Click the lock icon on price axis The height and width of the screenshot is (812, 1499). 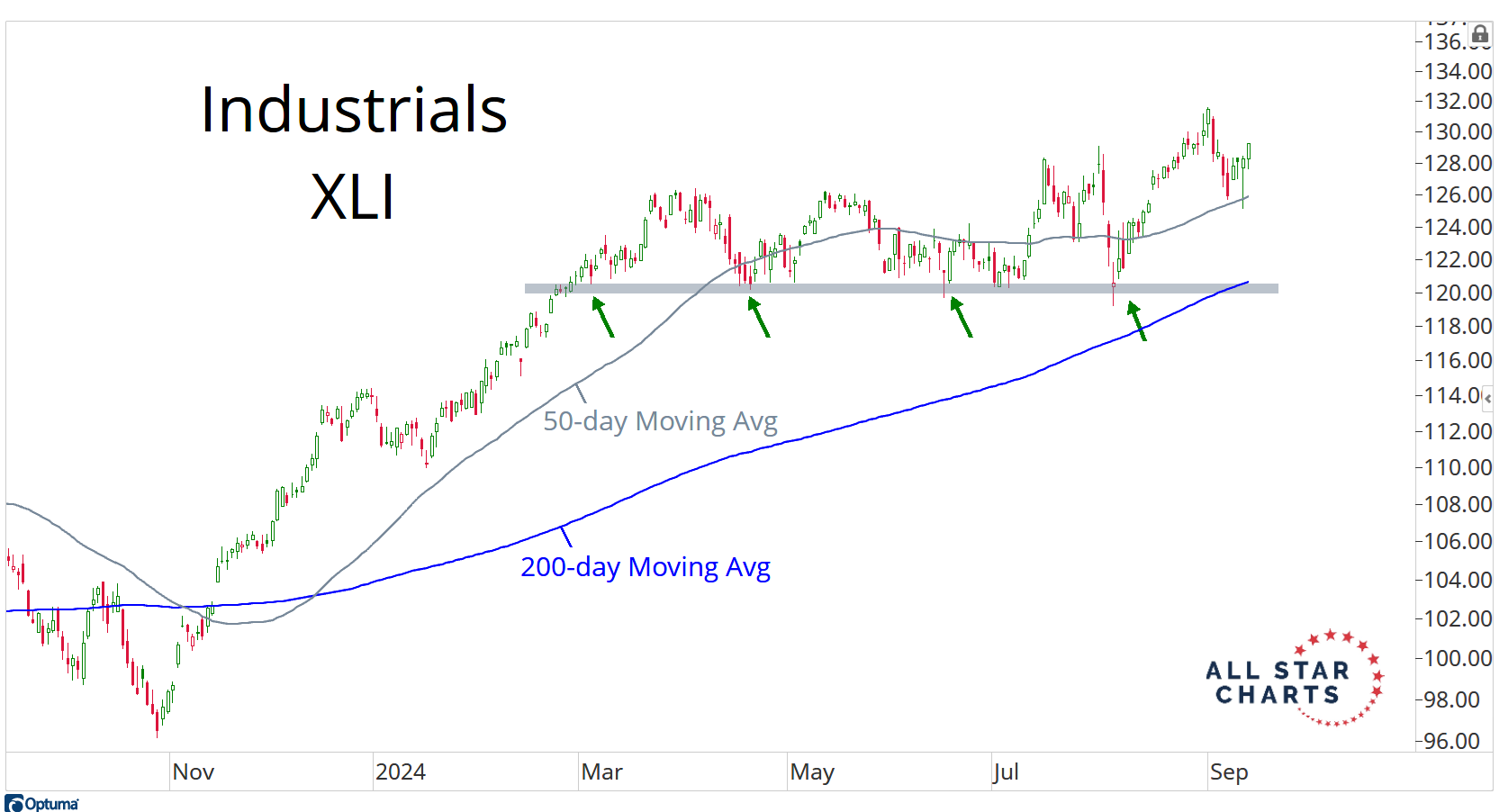(x=1480, y=35)
